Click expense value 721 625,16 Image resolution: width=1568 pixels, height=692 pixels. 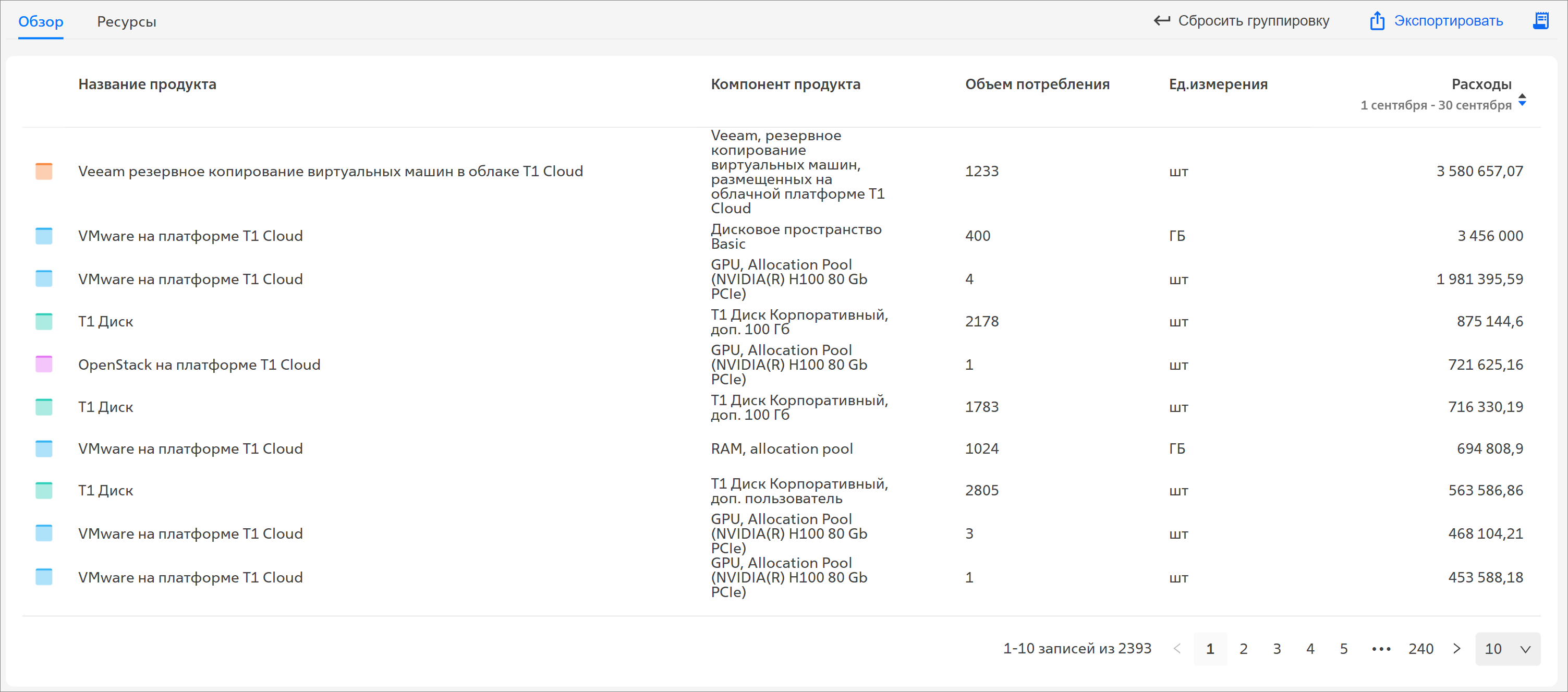(x=1485, y=365)
